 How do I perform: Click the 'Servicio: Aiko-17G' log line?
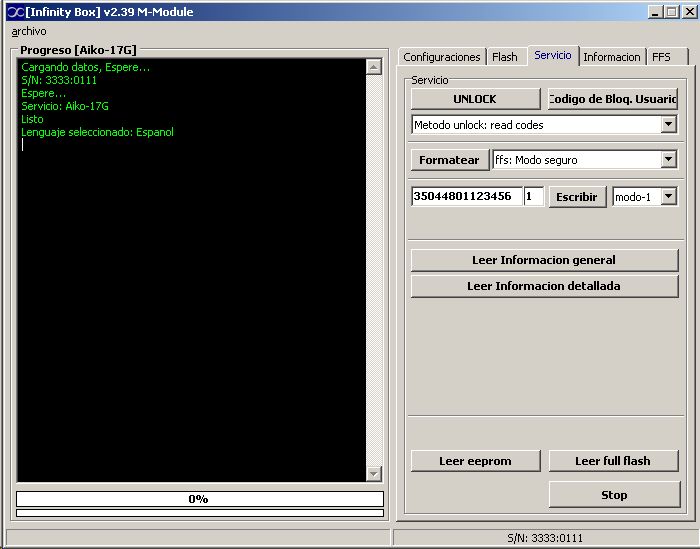coord(65,106)
